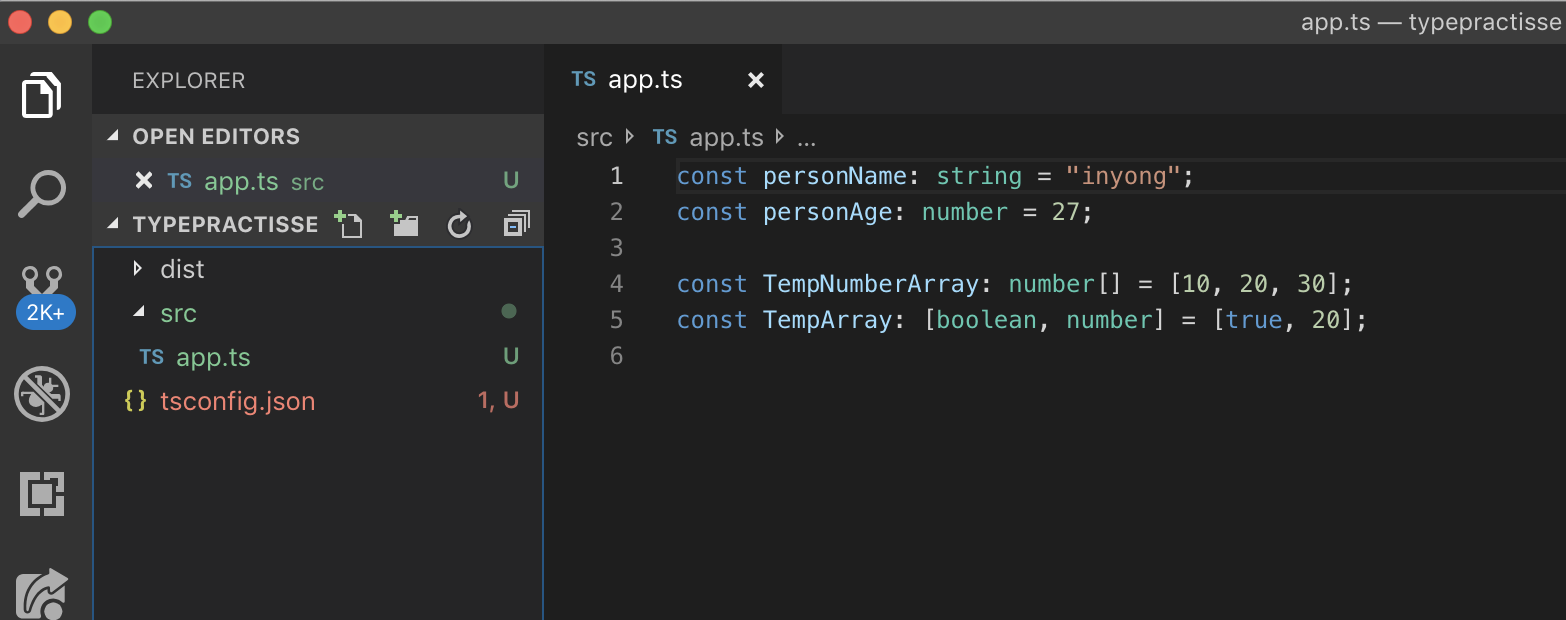
Task: Click the macOS yellow minimize button
Action: click(60, 22)
